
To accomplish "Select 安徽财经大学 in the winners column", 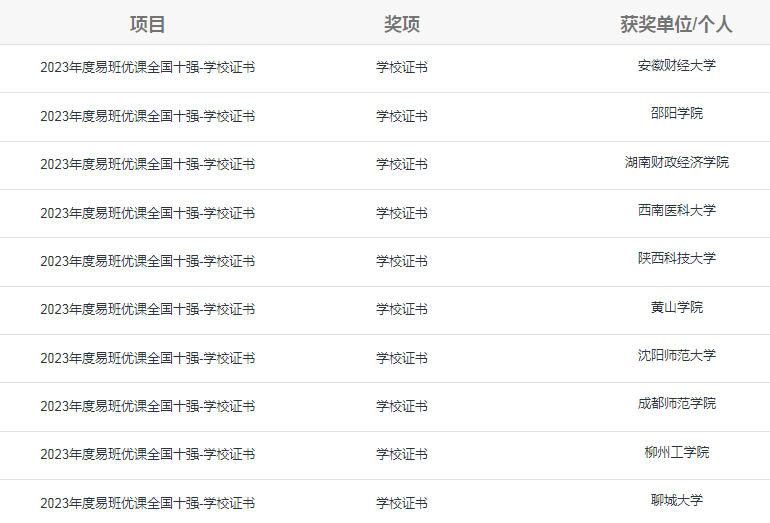I will [677, 65].
